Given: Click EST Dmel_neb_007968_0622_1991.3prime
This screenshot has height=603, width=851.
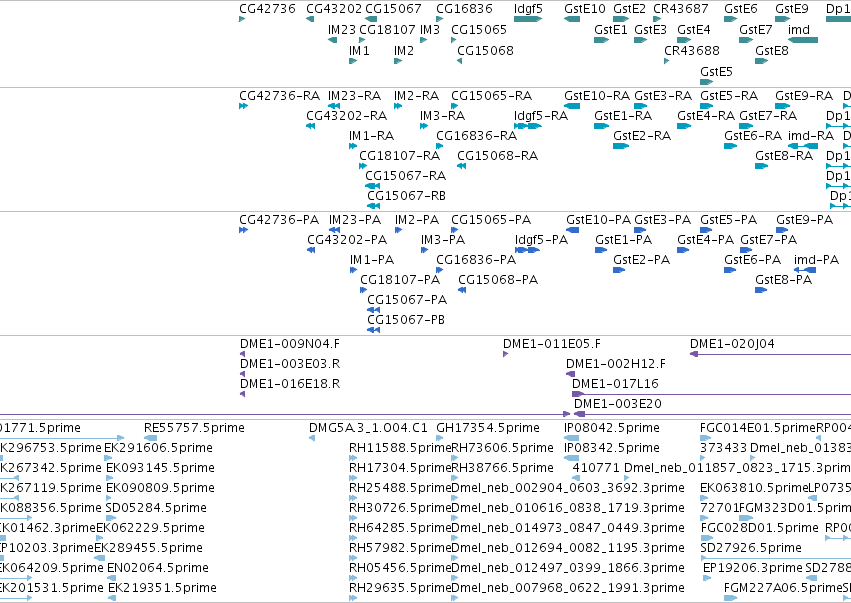Looking at the screenshot, I should coord(568,588).
